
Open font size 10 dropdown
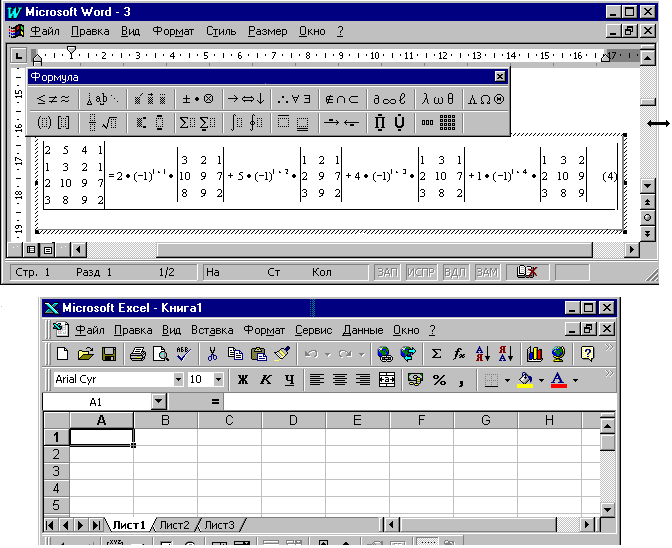pyautogui.click(x=219, y=379)
